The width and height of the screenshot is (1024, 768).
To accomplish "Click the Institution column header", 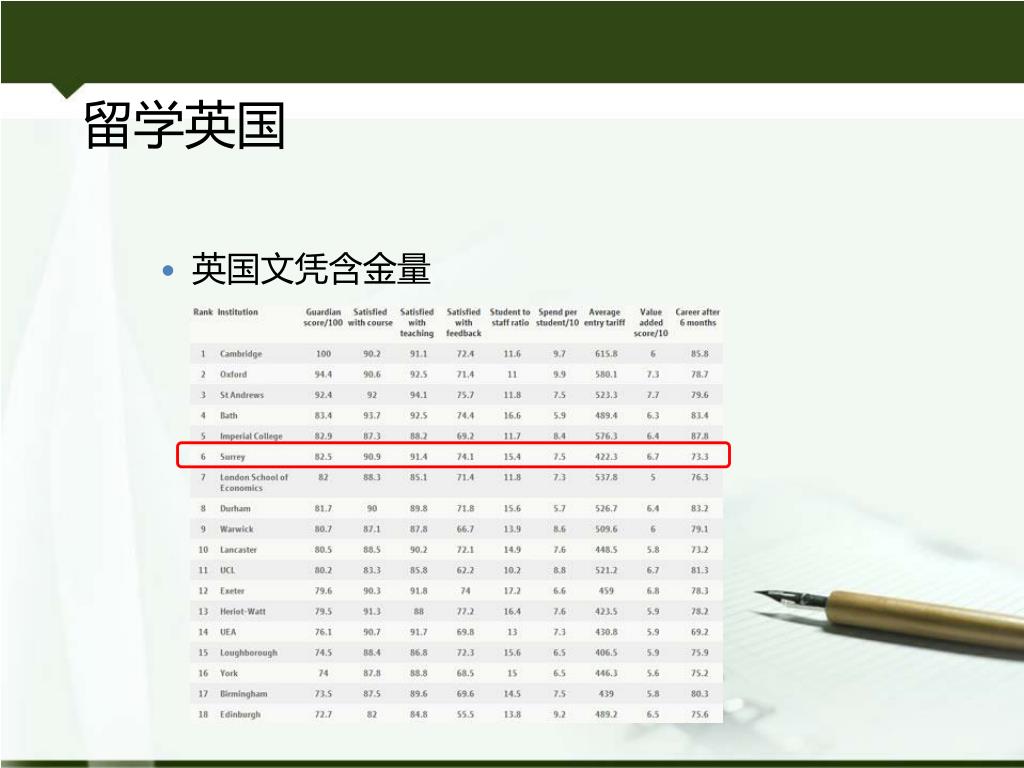I will click(238, 312).
